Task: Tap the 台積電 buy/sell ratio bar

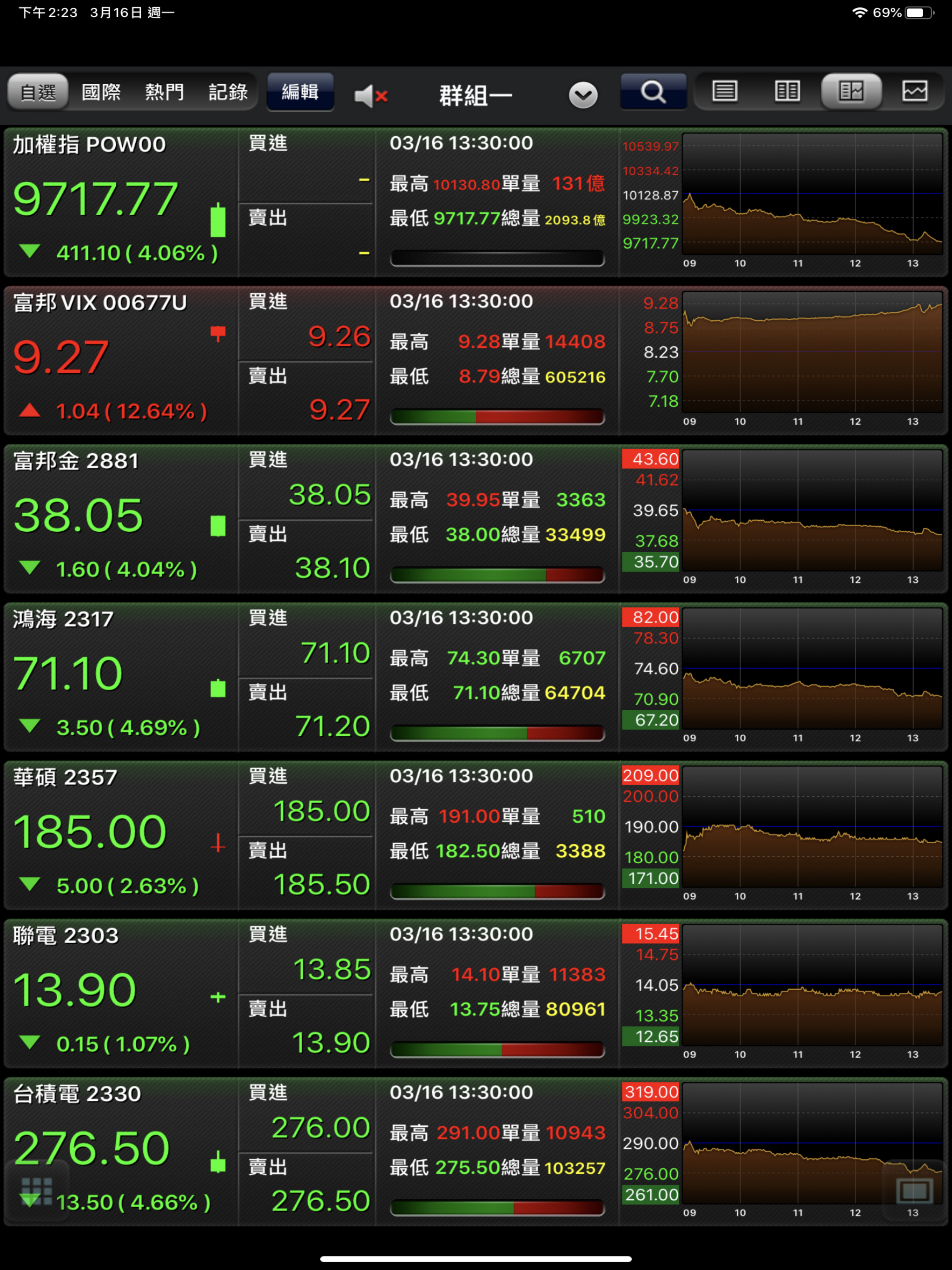Action: pos(497,1208)
